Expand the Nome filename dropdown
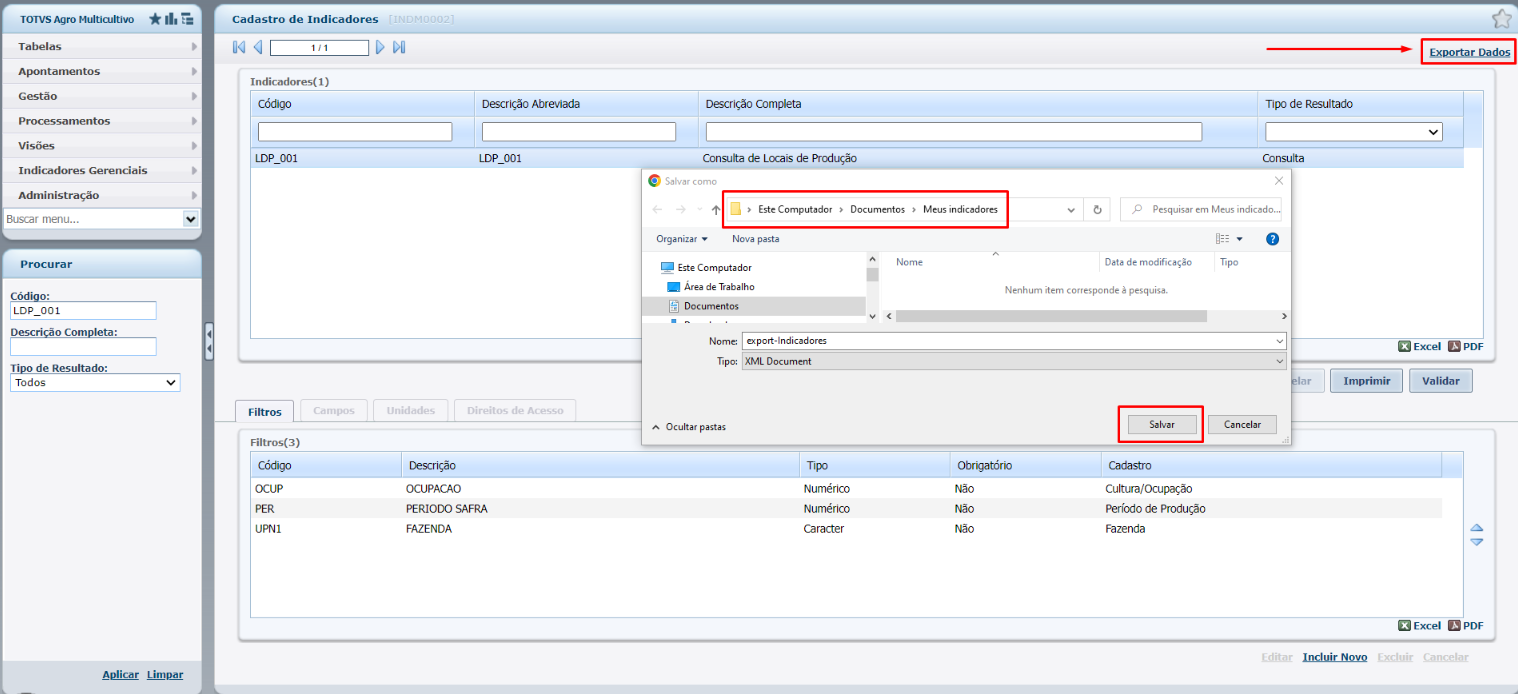The width and height of the screenshot is (1518, 694). pyautogui.click(x=1280, y=341)
